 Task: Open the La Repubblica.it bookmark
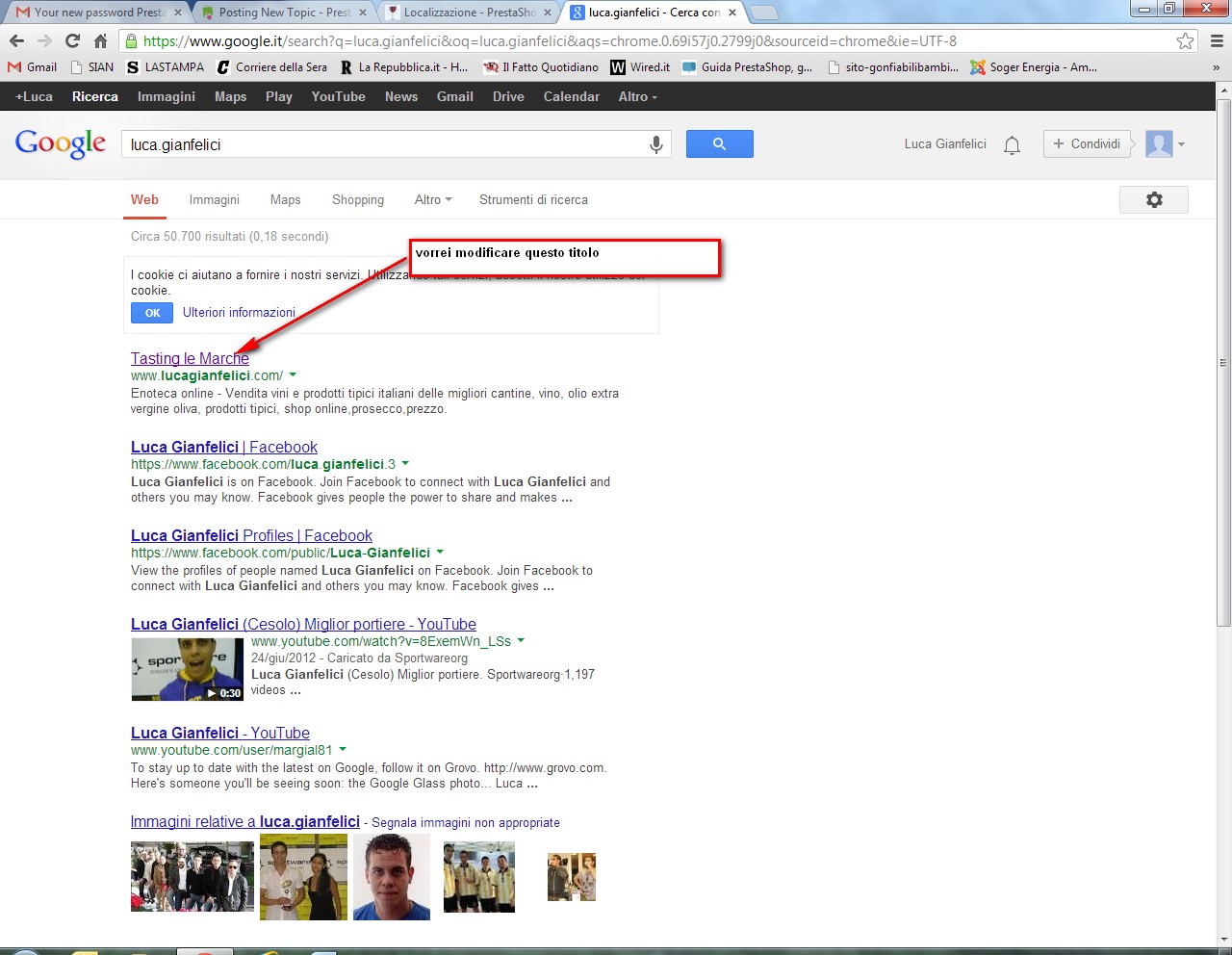(404, 67)
